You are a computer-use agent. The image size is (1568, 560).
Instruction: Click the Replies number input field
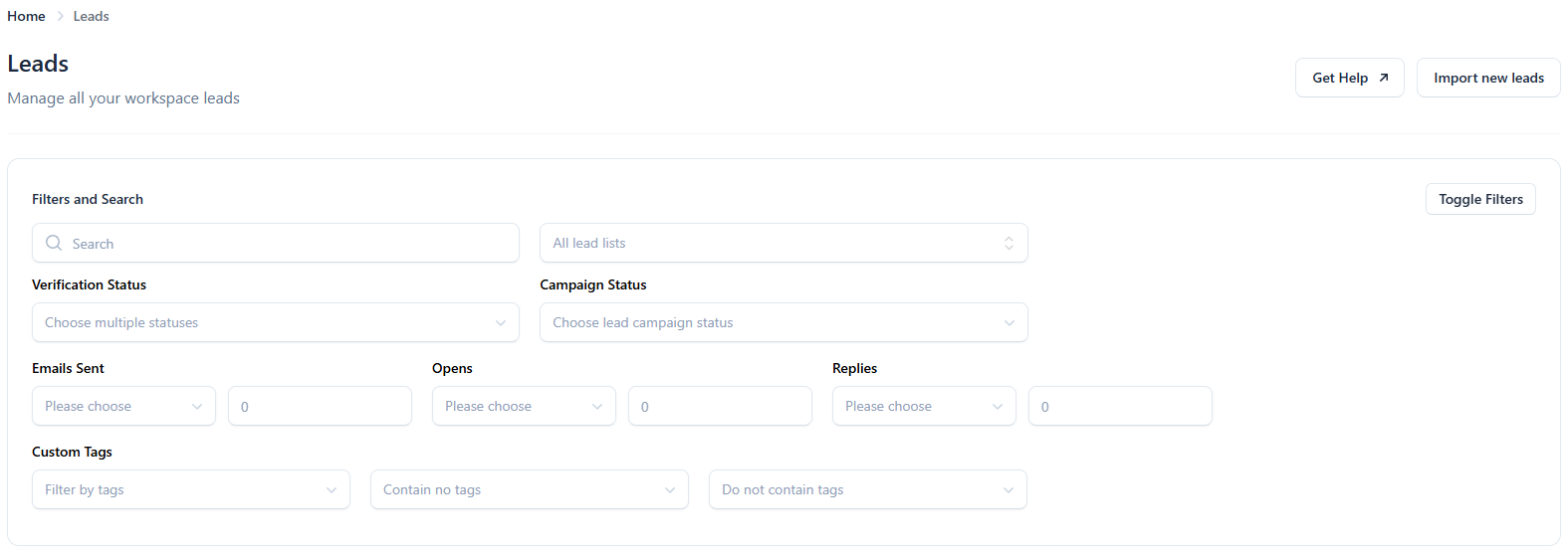click(x=1120, y=406)
